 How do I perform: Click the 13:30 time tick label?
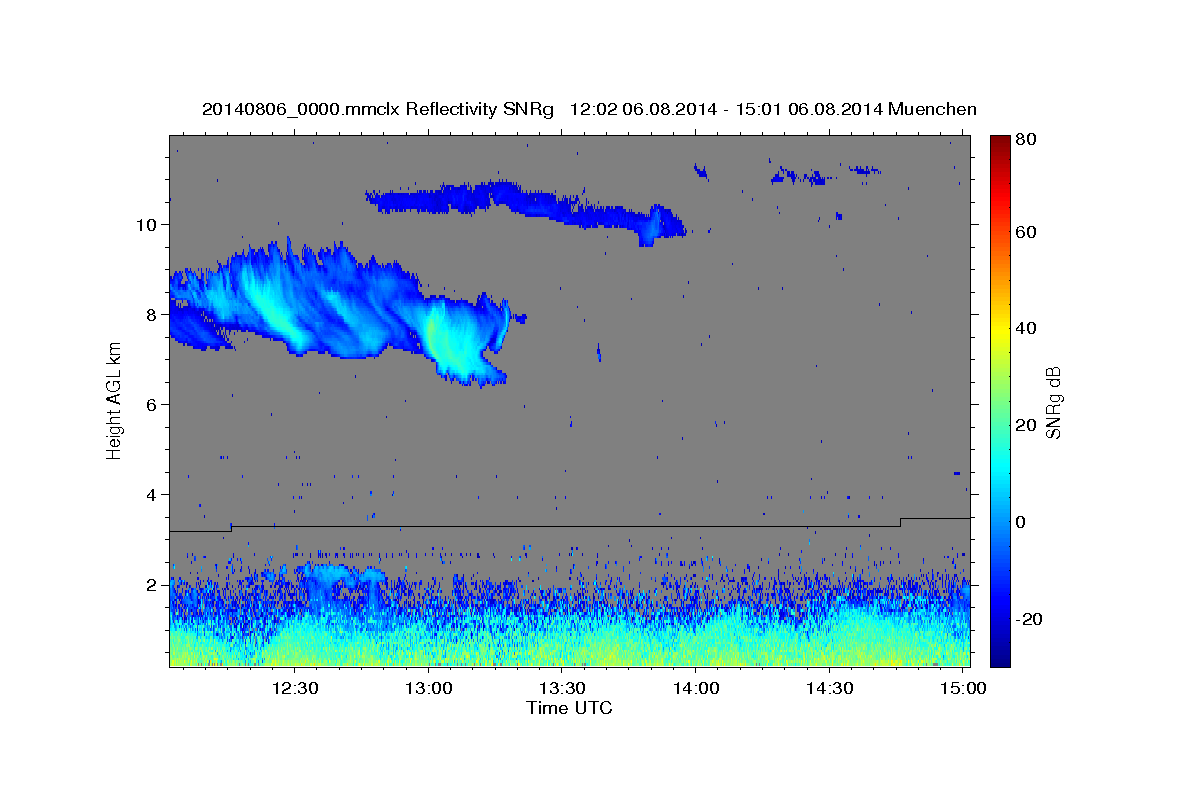[563, 688]
